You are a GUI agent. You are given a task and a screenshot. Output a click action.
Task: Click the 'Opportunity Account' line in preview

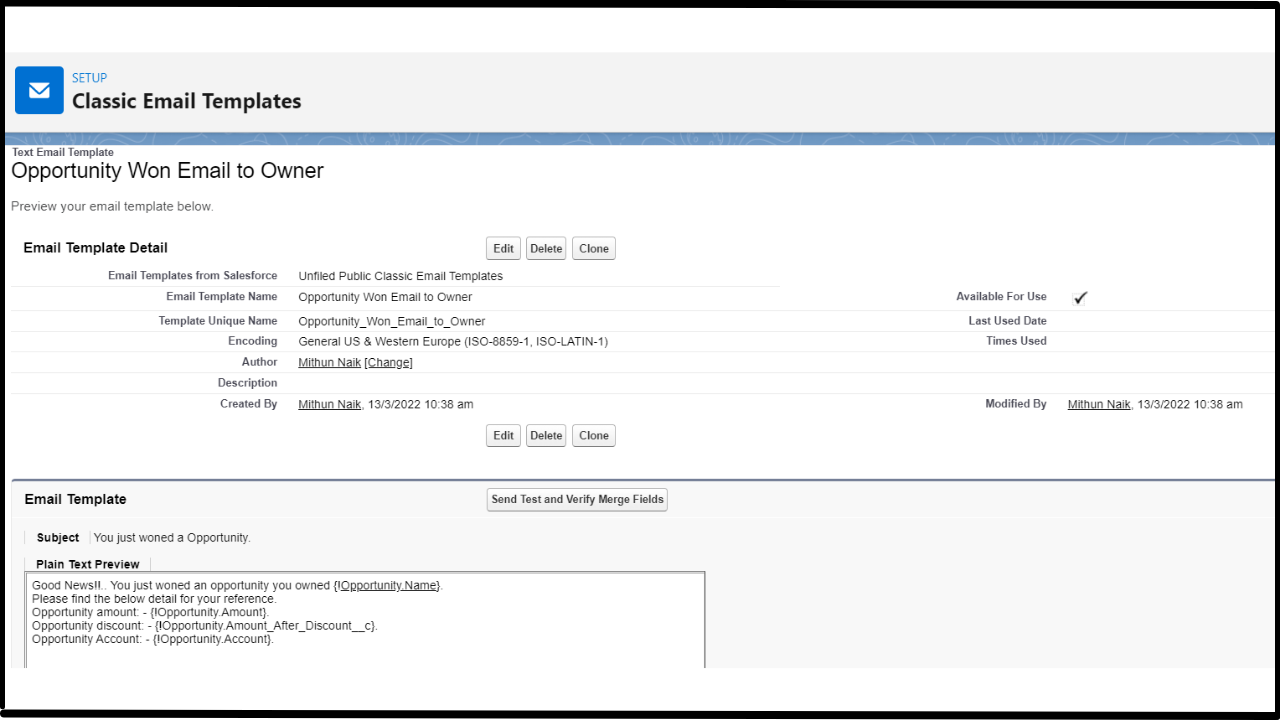click(x=153, y=639)
